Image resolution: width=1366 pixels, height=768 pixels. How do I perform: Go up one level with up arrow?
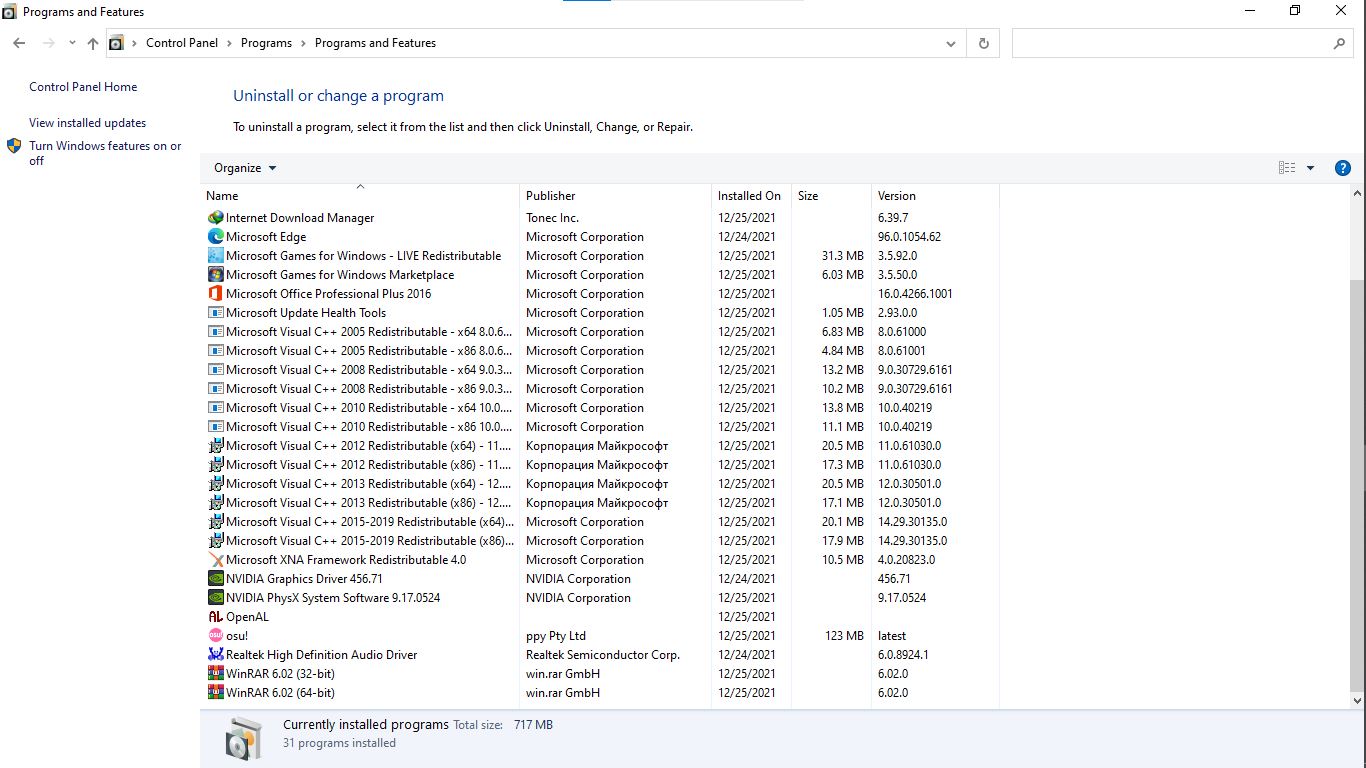coord(93,43)
